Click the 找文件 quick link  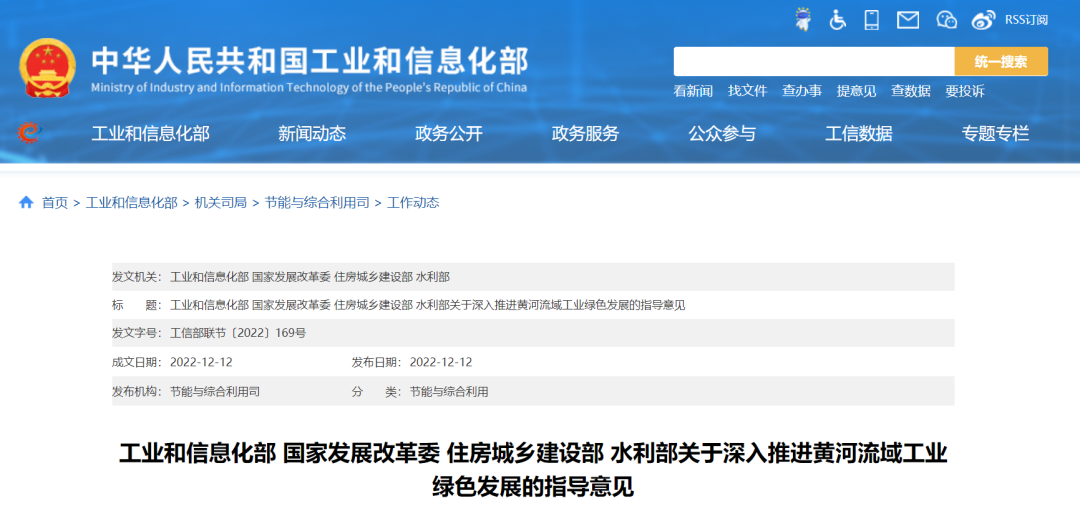coord(747,91)
